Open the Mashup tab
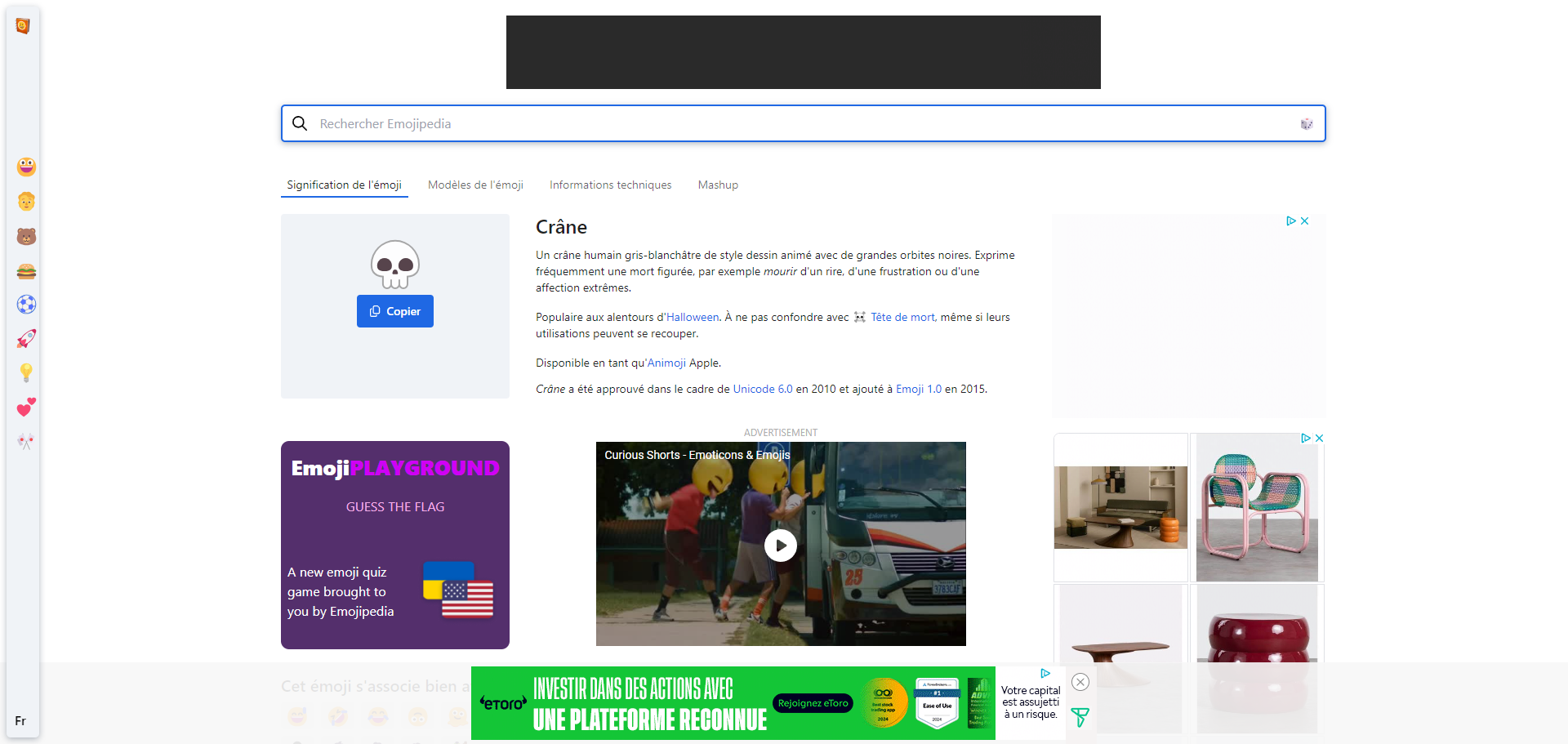This screenshot has width=1568, height=744. click(x=718, y=185)
